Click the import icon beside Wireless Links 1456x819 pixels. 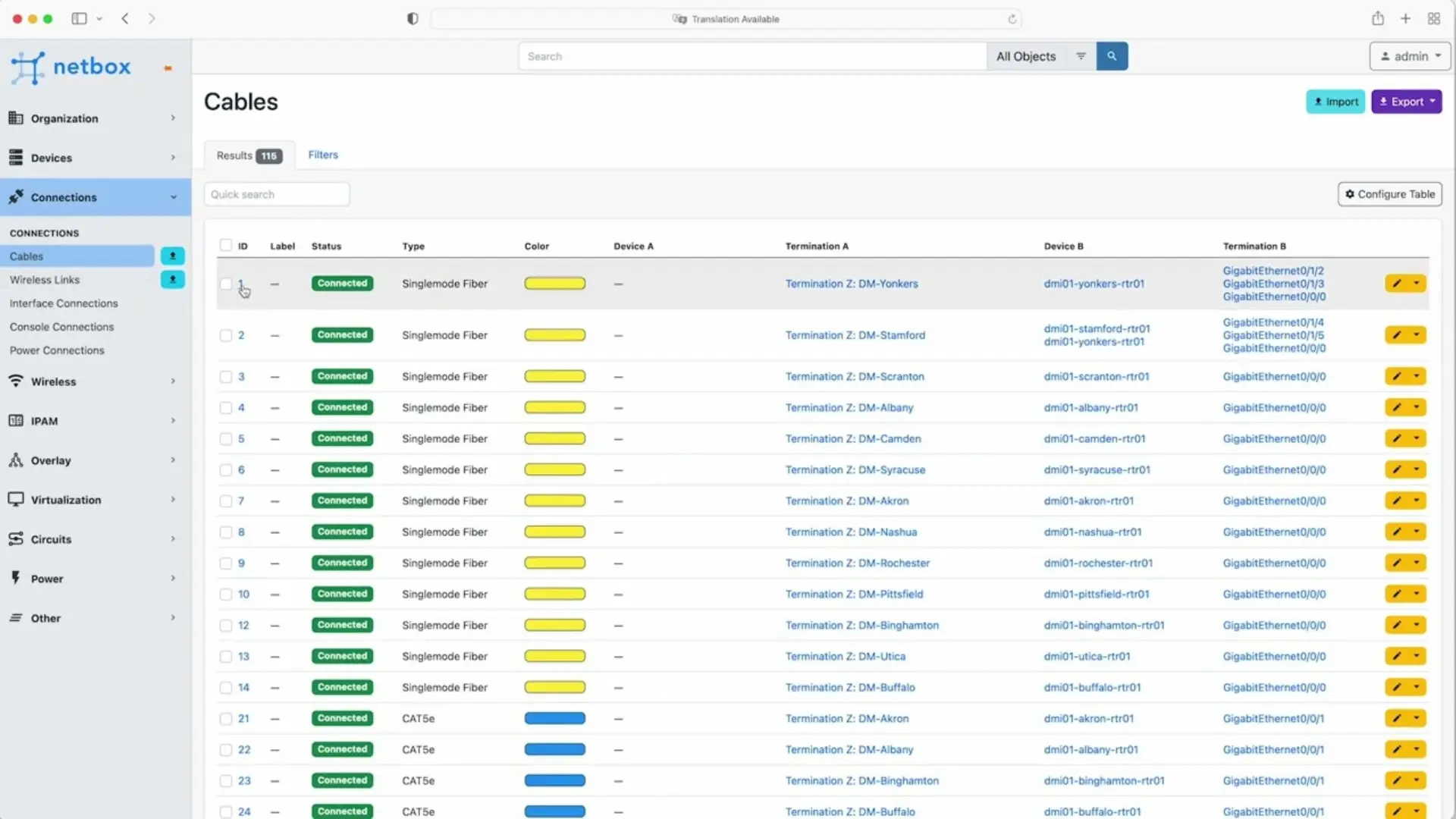point(173,280)
